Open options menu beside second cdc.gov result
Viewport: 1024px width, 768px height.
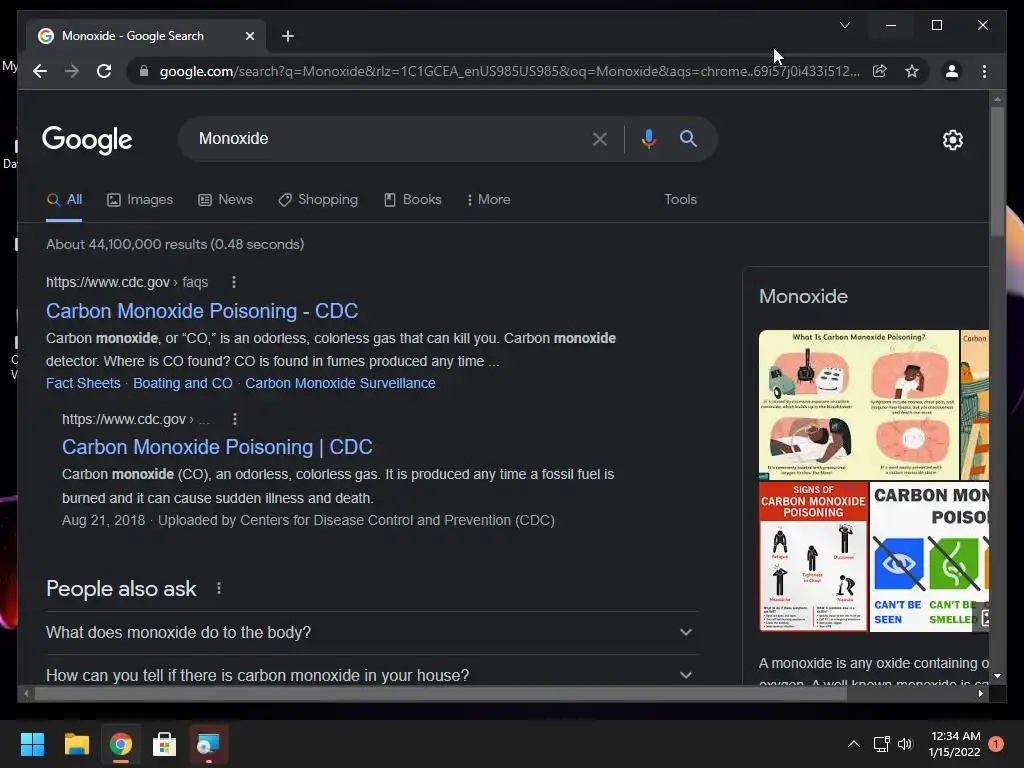point(235,419)
